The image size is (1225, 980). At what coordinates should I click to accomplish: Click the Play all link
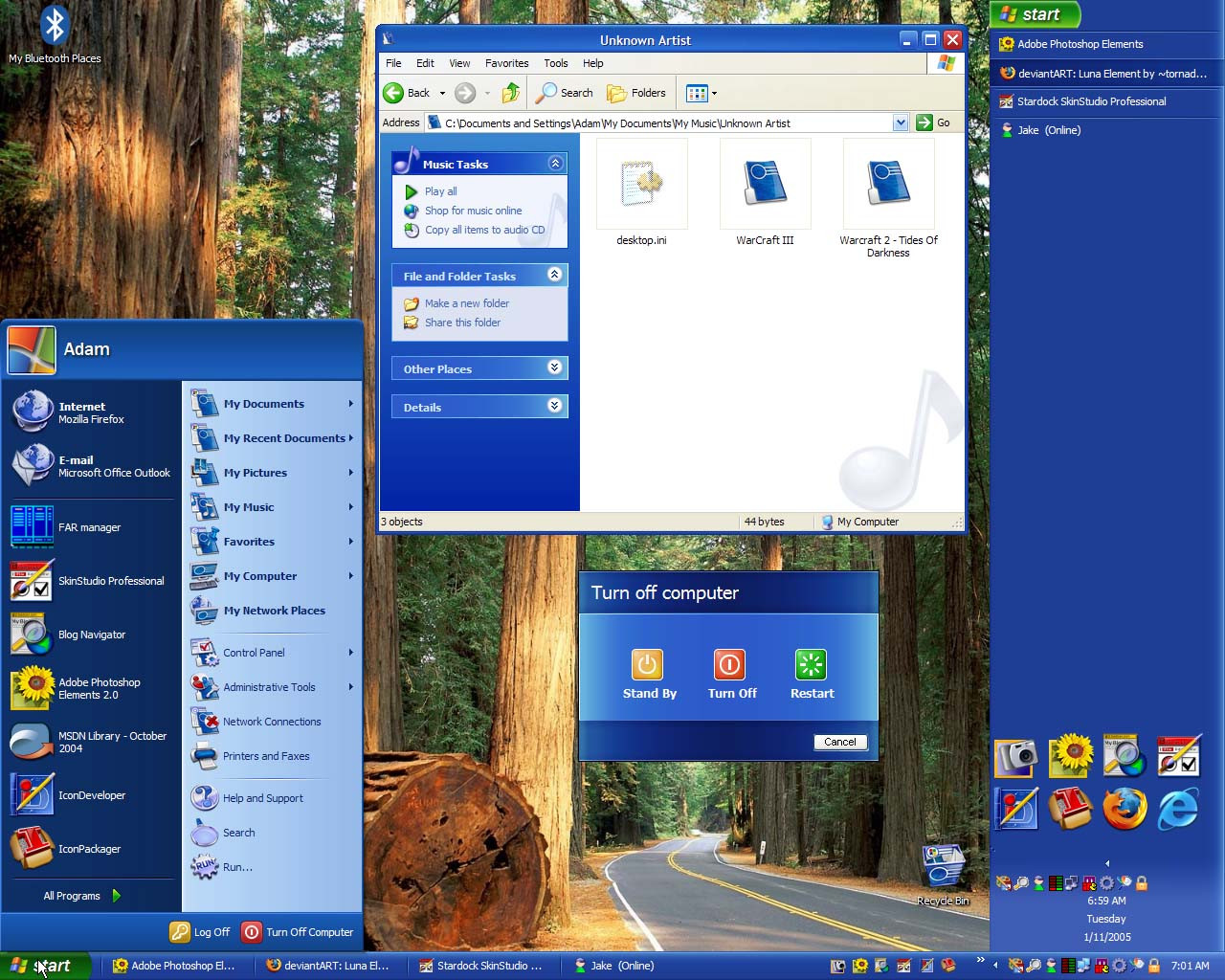click(x=440, y=191)
